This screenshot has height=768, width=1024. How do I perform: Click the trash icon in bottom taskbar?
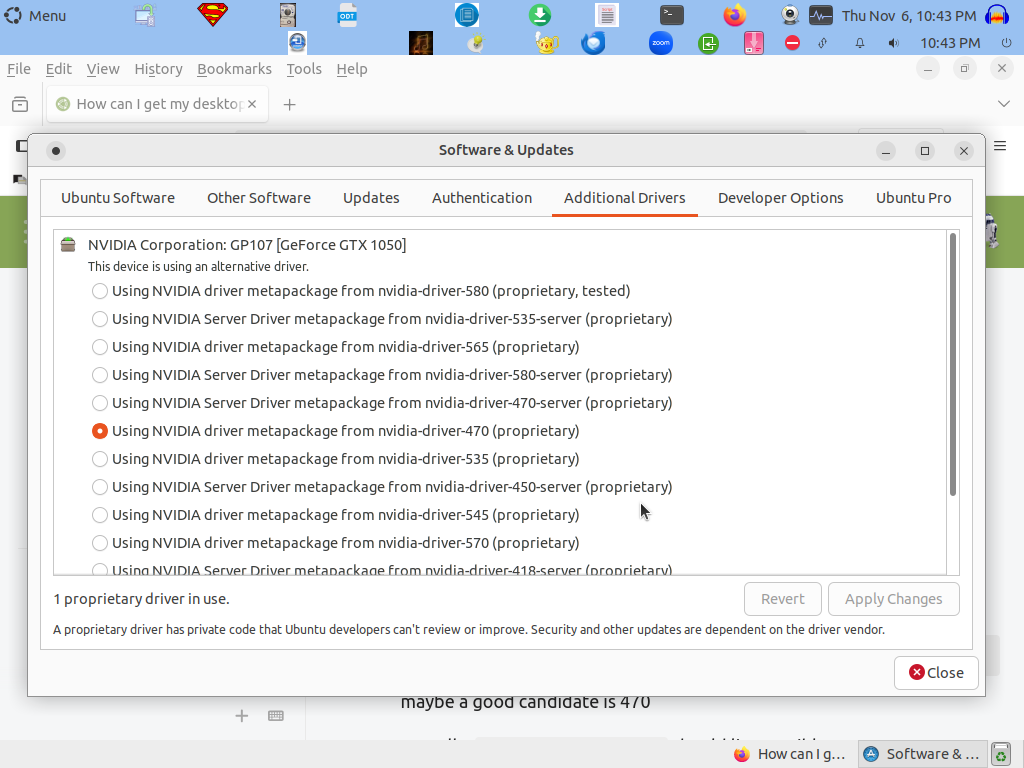click(x=1000, y=754)
